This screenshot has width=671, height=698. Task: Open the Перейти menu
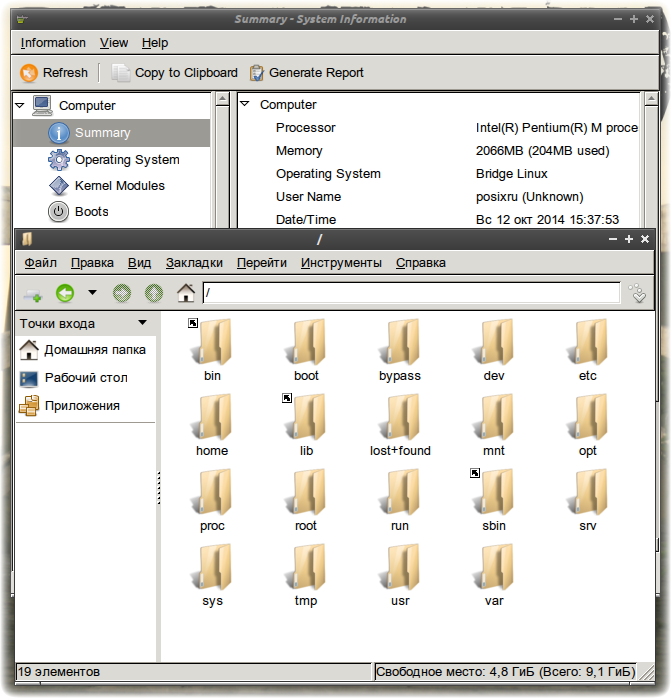click(261, 263)
